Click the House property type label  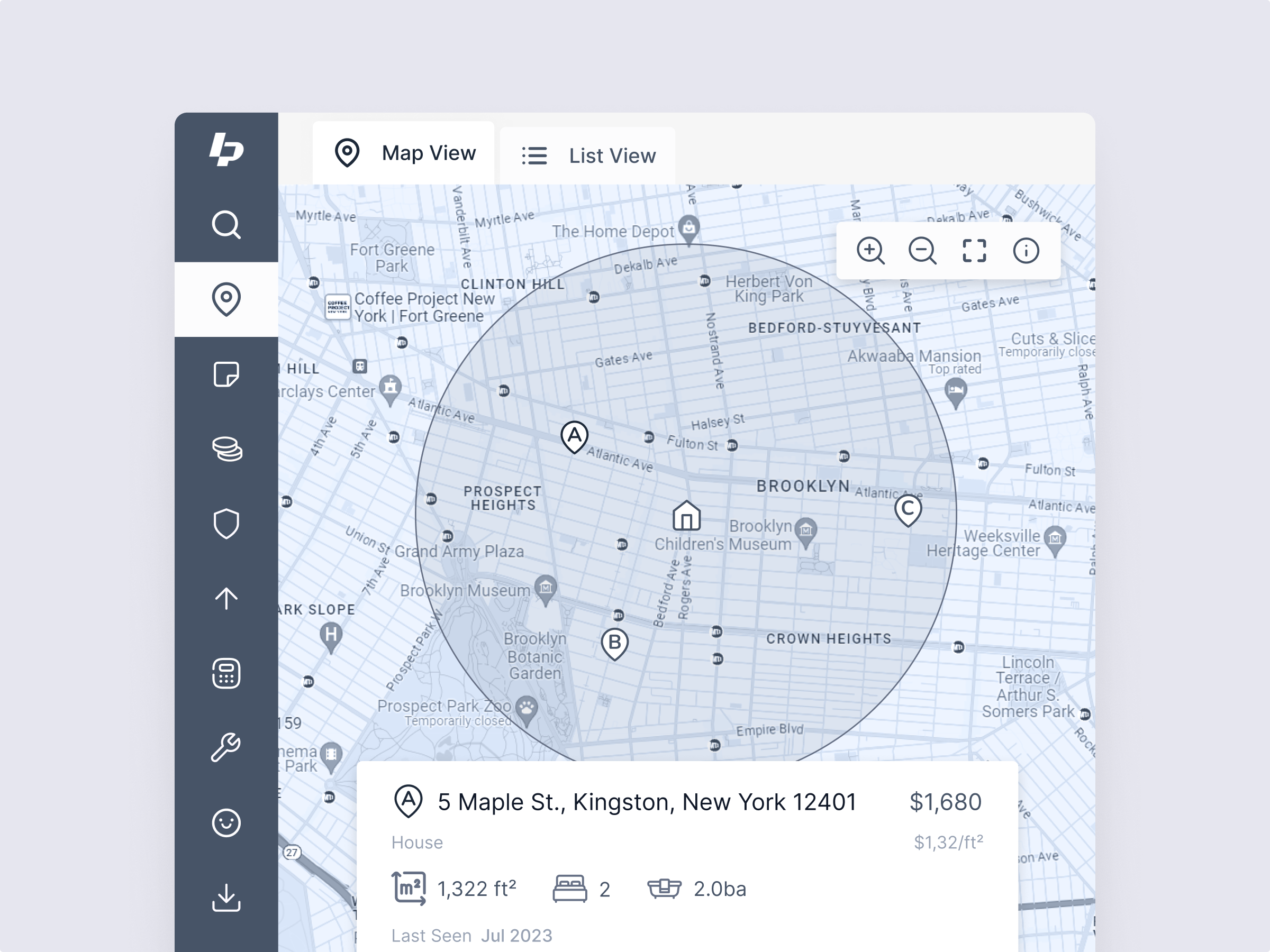(417, 843)
